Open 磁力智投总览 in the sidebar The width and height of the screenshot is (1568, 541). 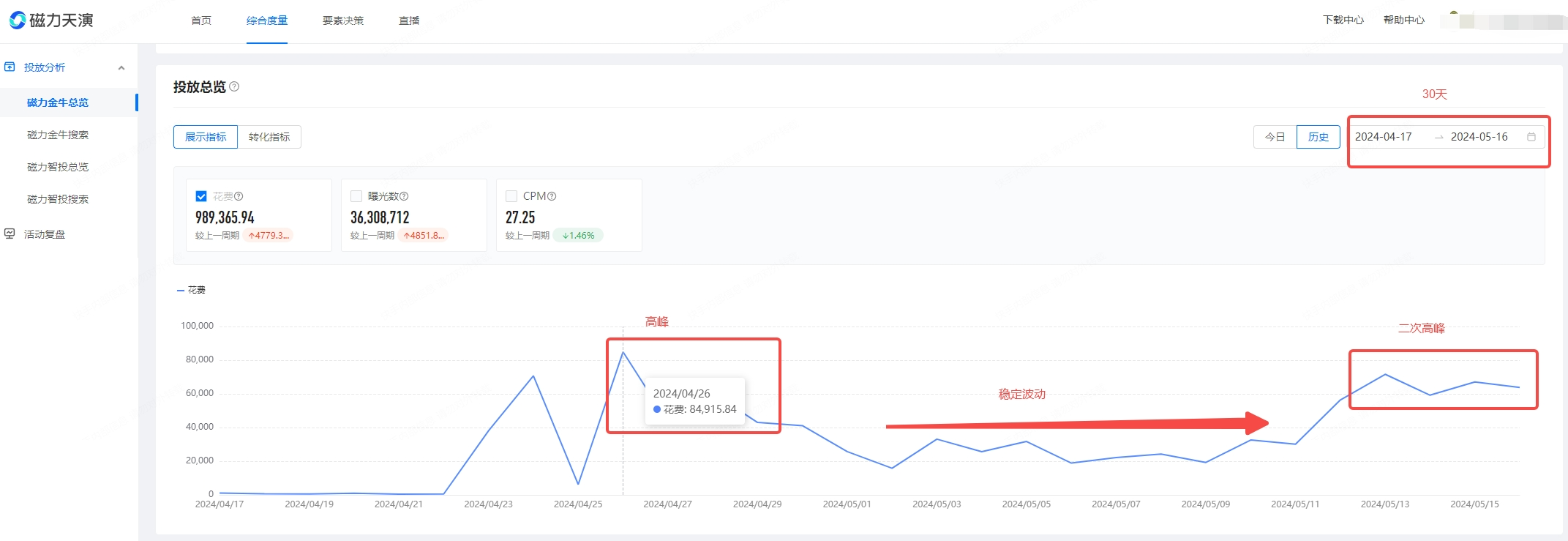pyautogui.click(x=58, y=167)
